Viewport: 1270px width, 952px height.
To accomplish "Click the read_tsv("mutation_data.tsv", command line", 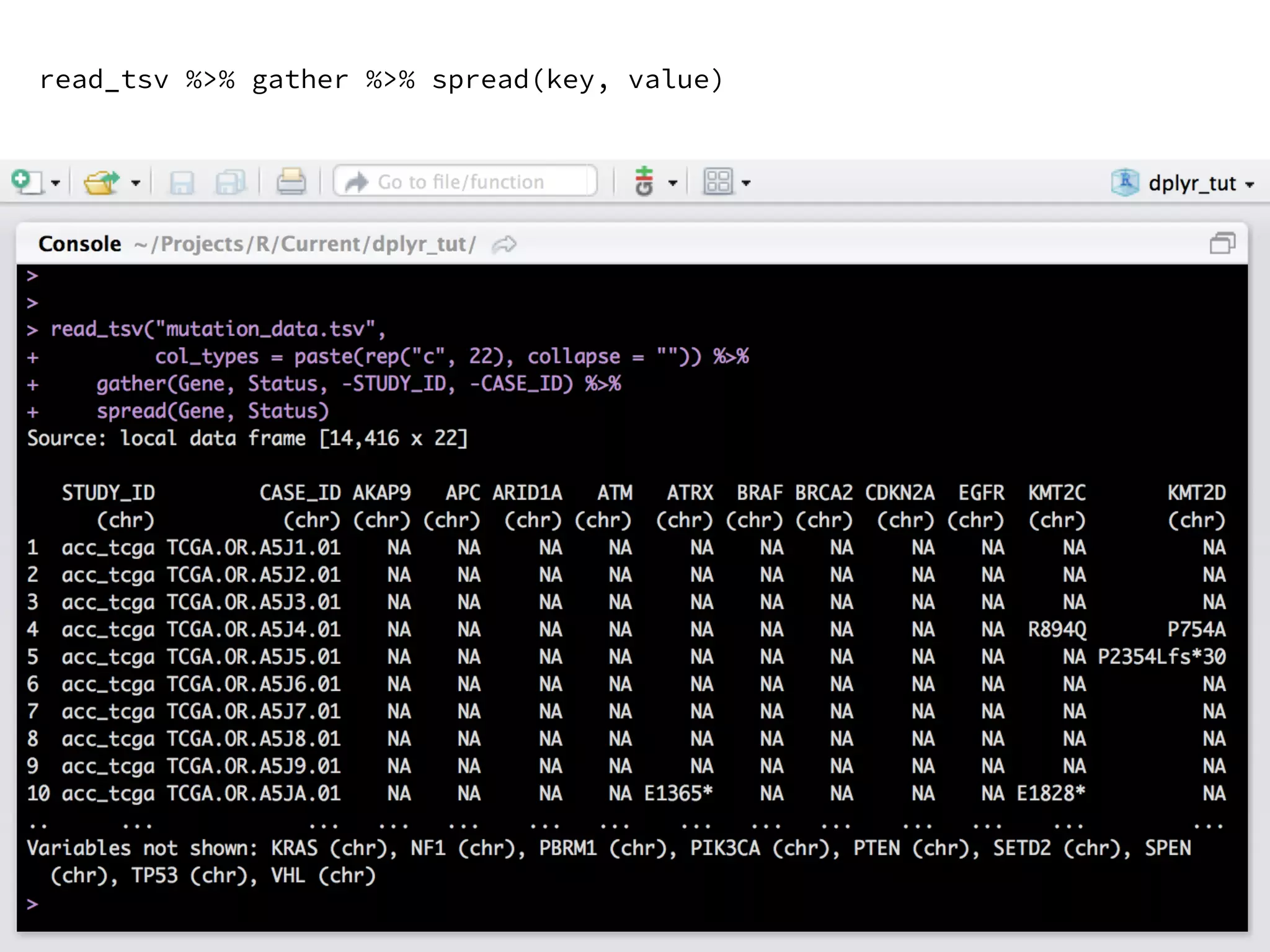I will [218, 329].
